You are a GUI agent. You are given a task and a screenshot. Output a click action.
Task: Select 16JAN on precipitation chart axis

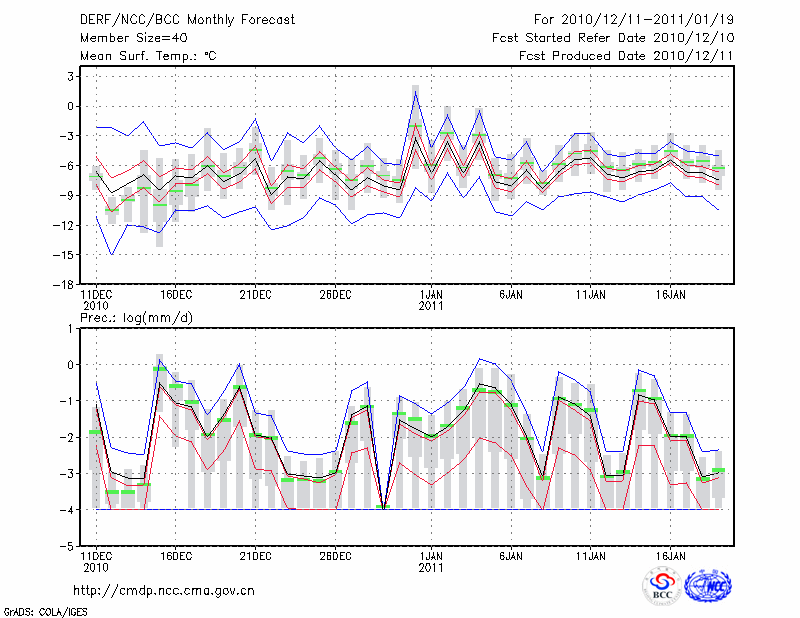tap(671, 554)
